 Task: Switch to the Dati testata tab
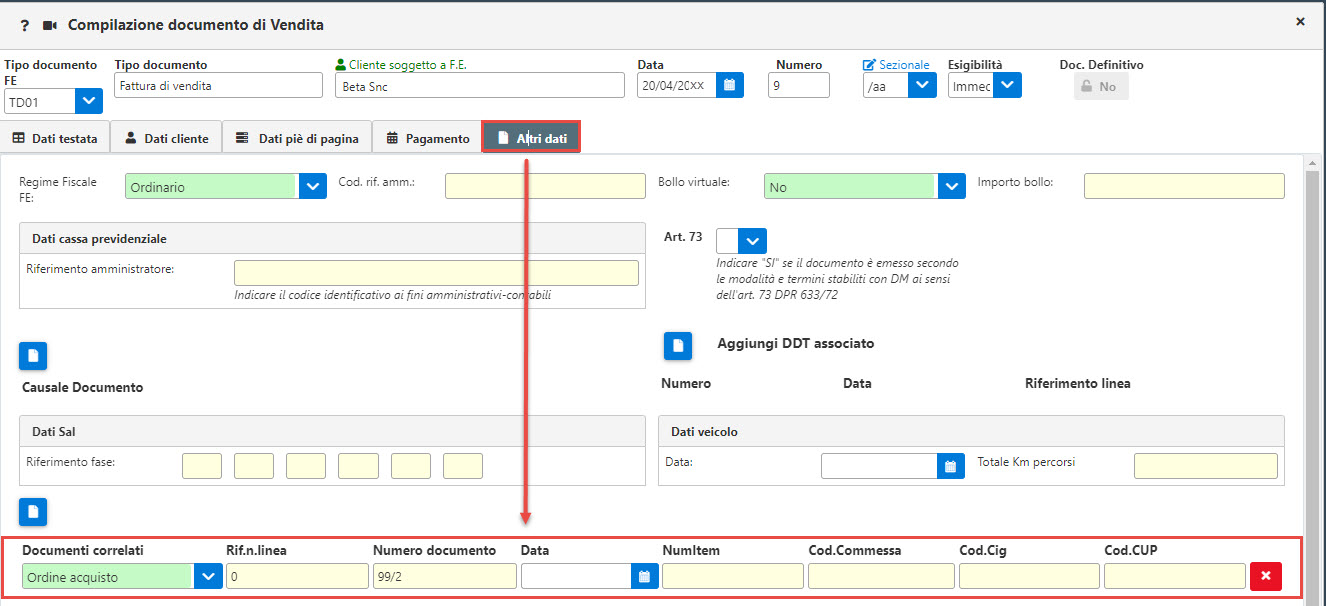click(x=55, y=138)
